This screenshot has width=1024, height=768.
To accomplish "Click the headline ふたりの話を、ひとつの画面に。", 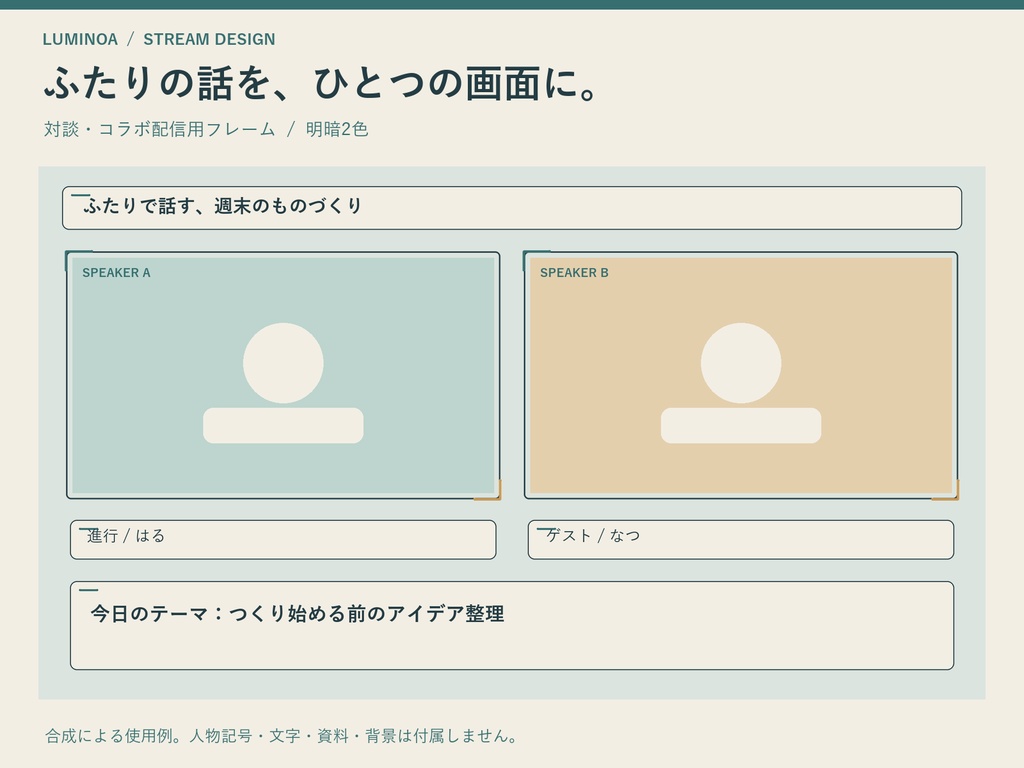I will (x=320, y=84).
